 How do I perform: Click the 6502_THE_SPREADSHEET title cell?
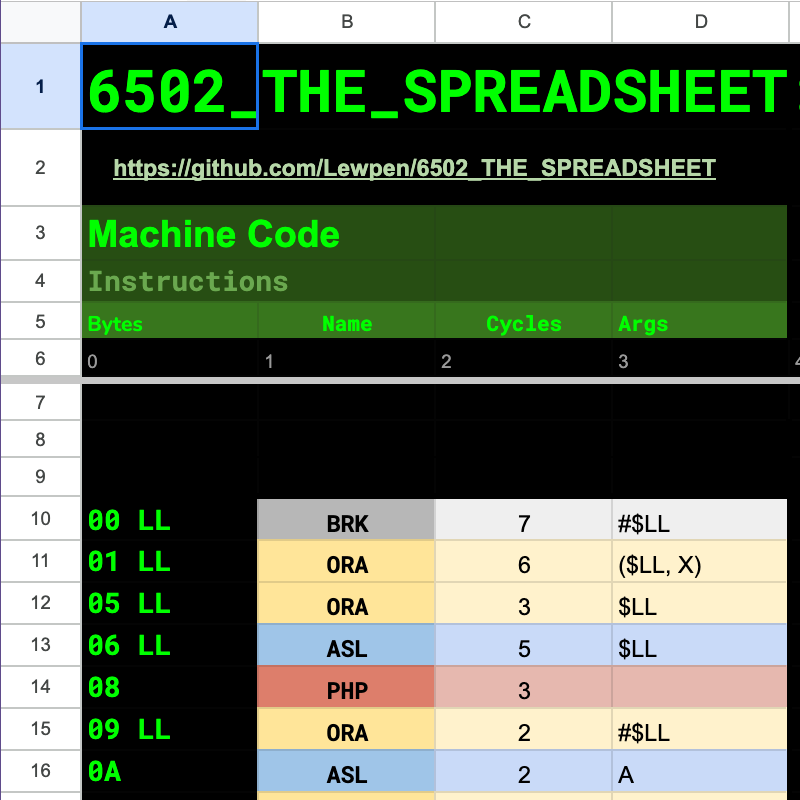point(169,88)
